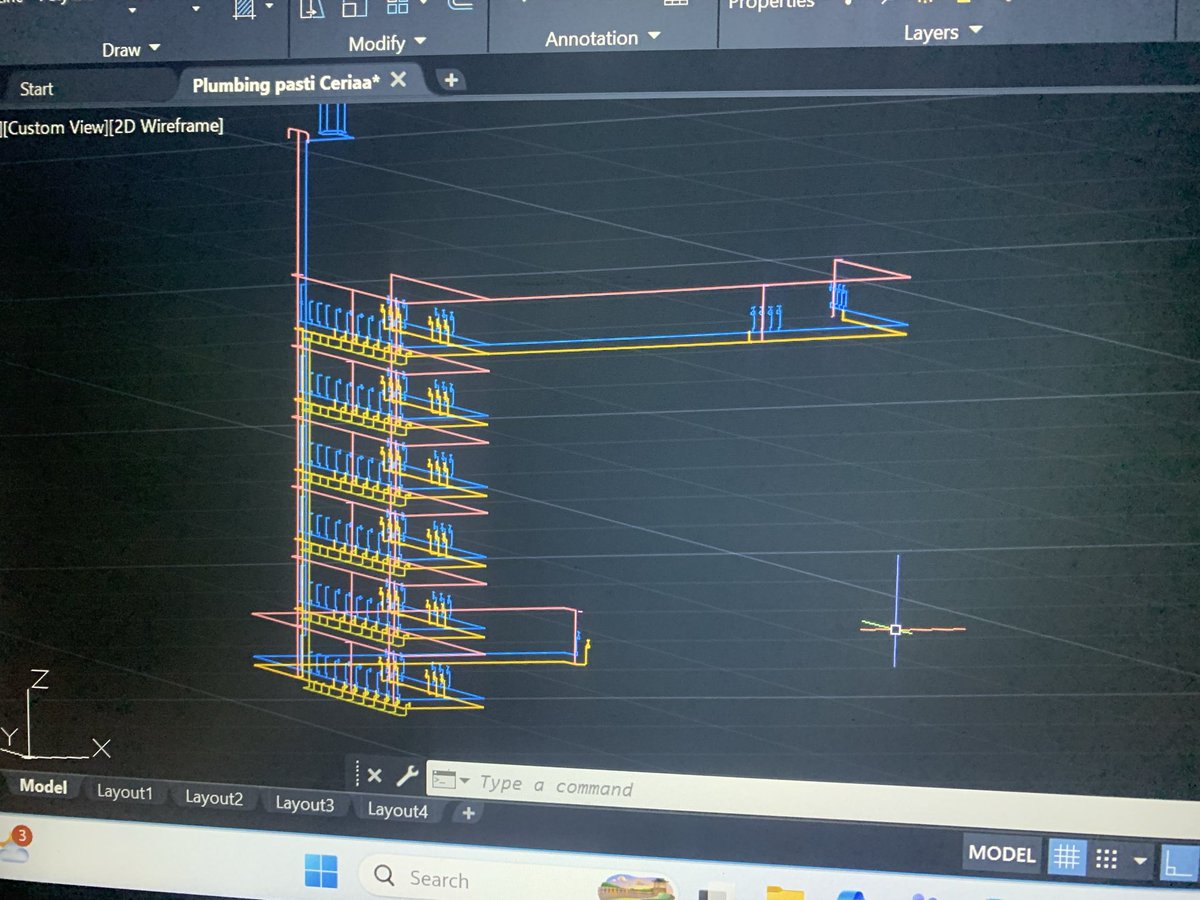Switch to the Model tab
1200x900 pixels.
pos(43,787)
